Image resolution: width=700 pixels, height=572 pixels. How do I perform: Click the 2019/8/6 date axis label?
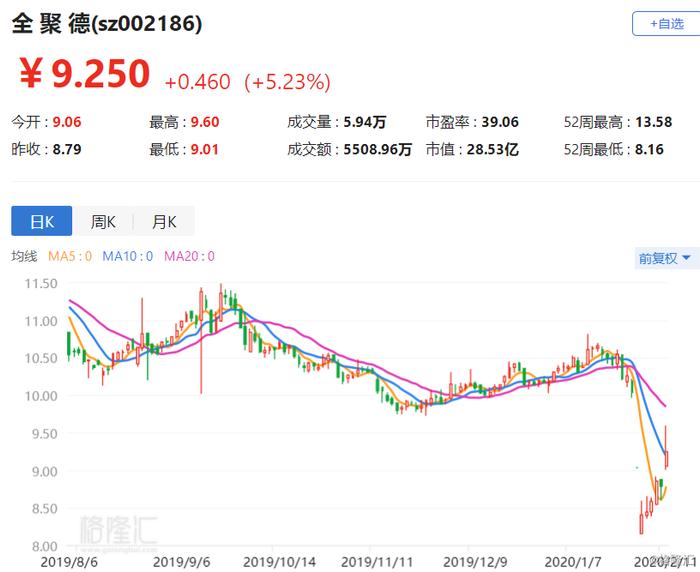69,562
